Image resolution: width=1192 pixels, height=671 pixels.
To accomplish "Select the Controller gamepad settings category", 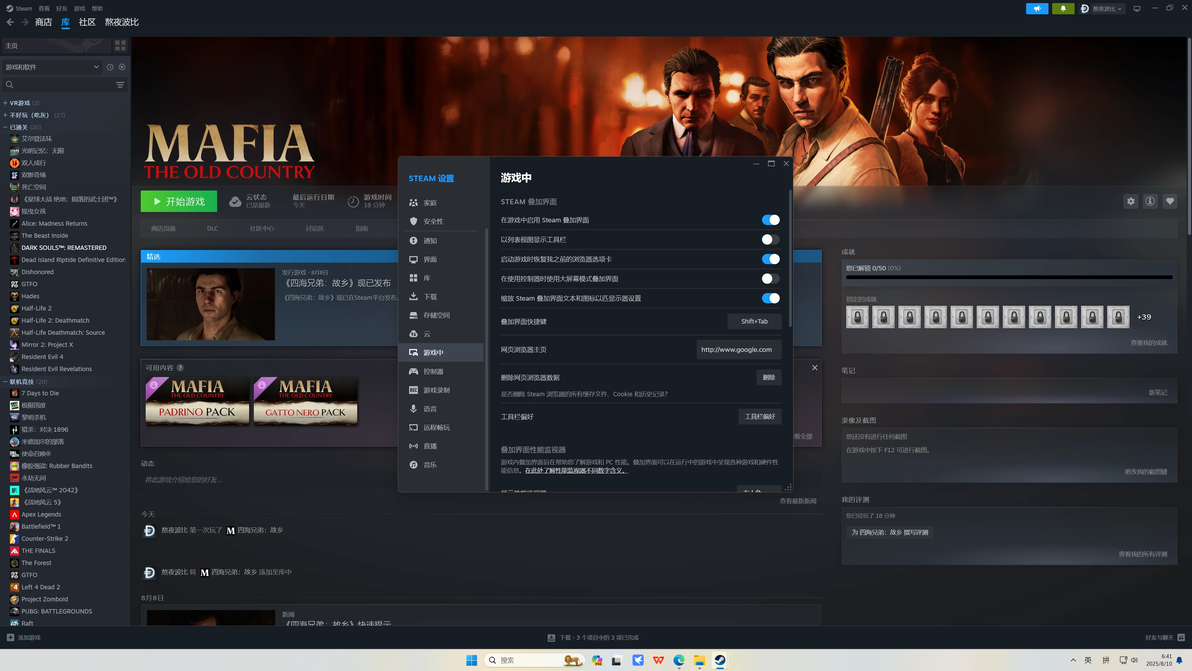I will (x=441, y=372).
